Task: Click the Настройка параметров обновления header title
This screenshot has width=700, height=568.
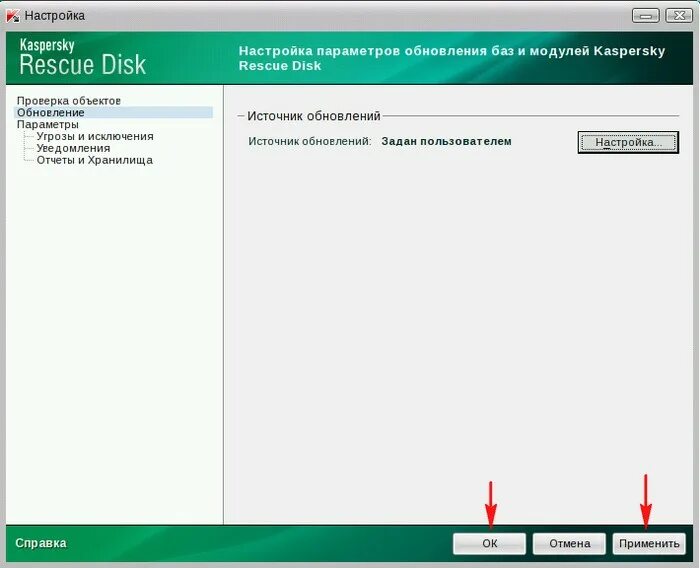Action: point(452,58)
